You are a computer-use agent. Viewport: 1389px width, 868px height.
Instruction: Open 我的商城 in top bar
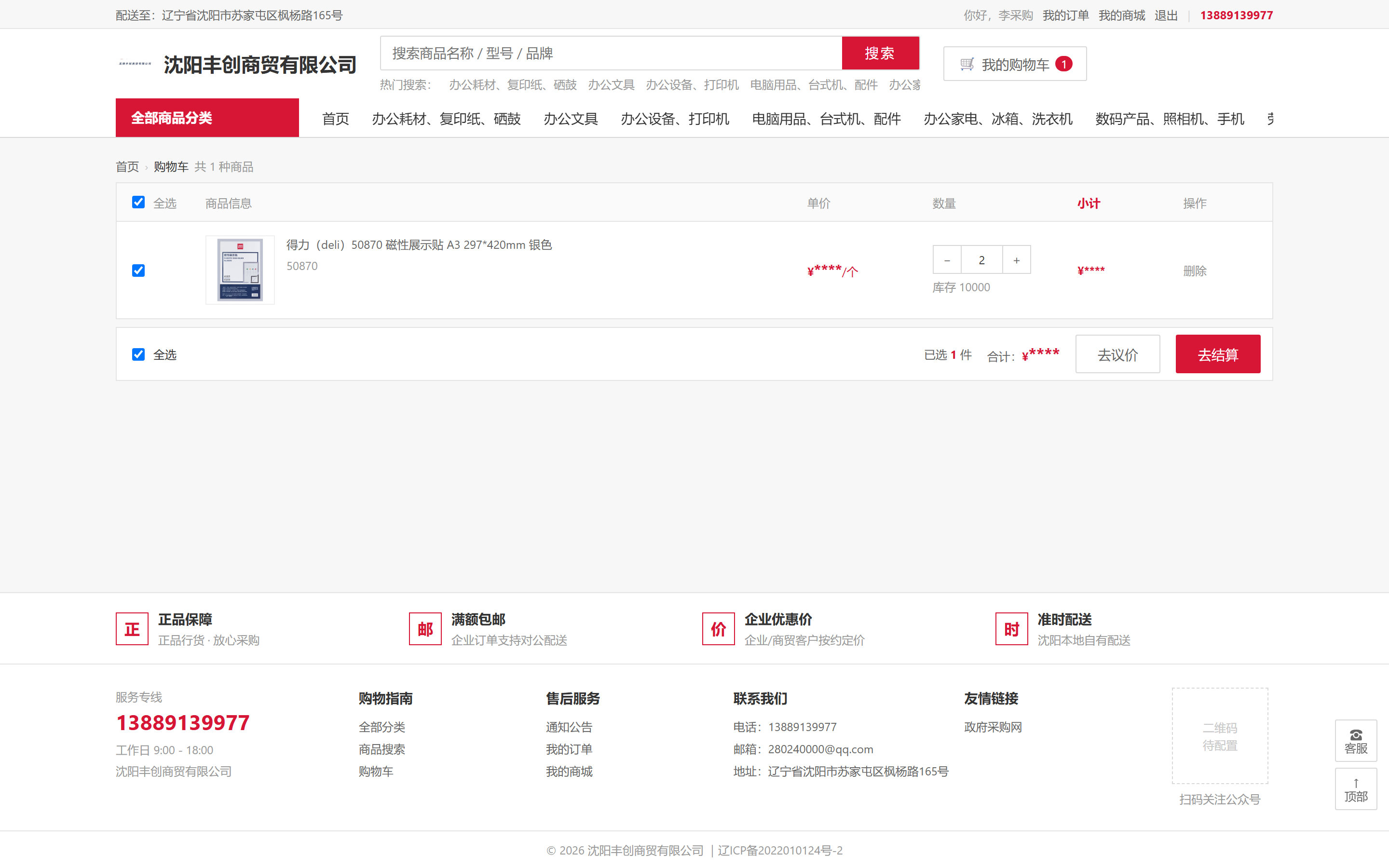(x=1121, y=15)
